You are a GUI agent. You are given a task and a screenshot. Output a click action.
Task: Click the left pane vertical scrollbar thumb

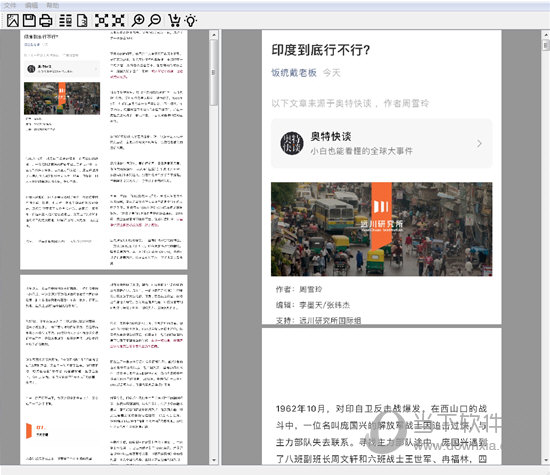(x=214, y=72)
